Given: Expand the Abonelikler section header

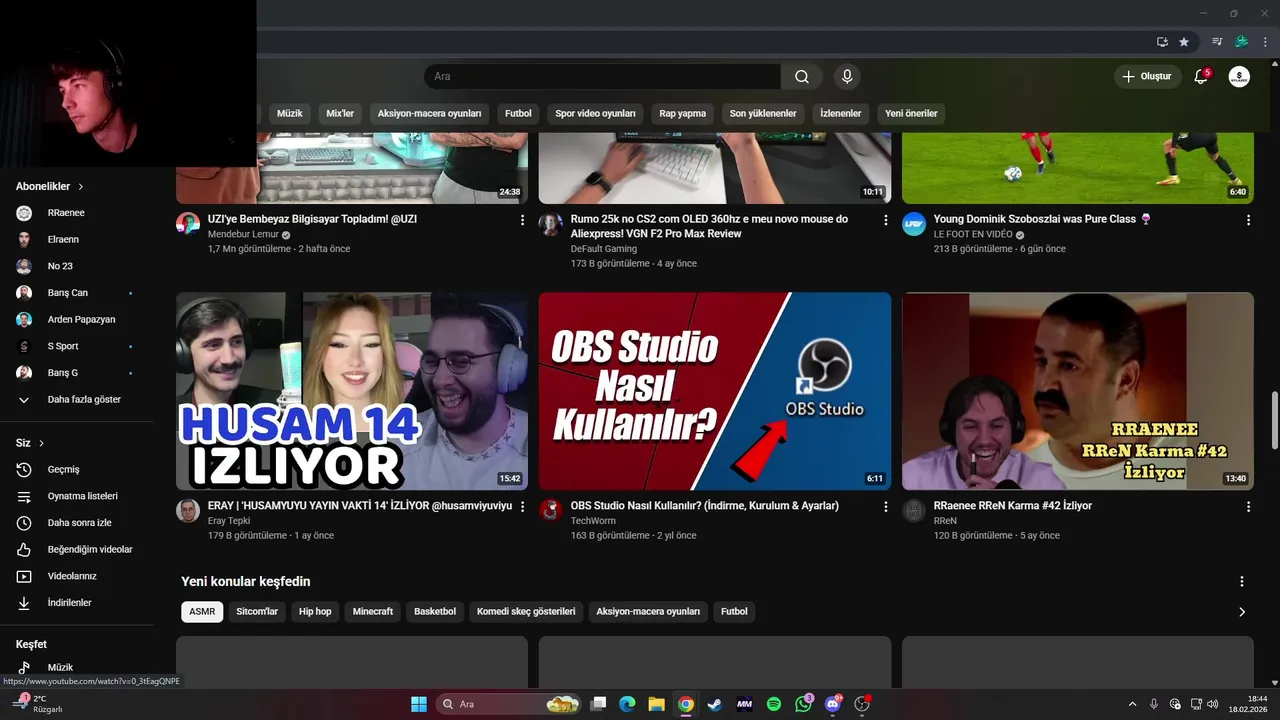Looking at the screenshot, I should pos(50,186).
